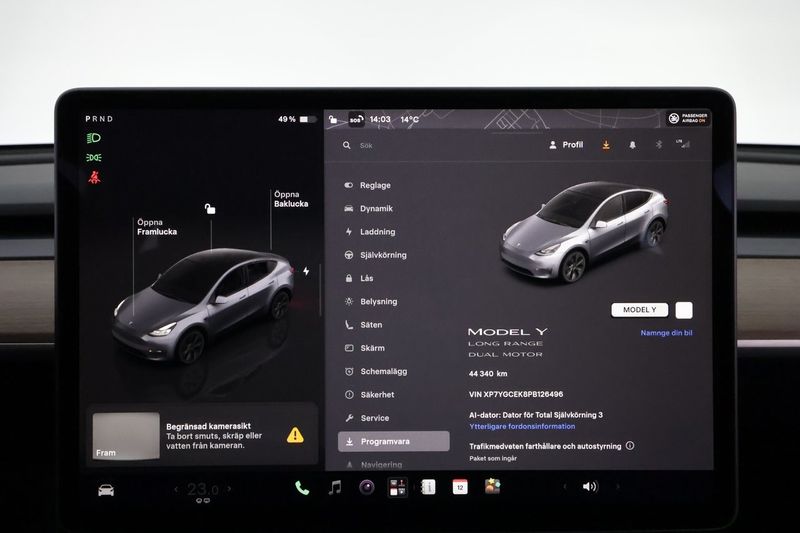800x533 pixels.
Task: Click the headlights indicator icon
Action: point(93,138)
